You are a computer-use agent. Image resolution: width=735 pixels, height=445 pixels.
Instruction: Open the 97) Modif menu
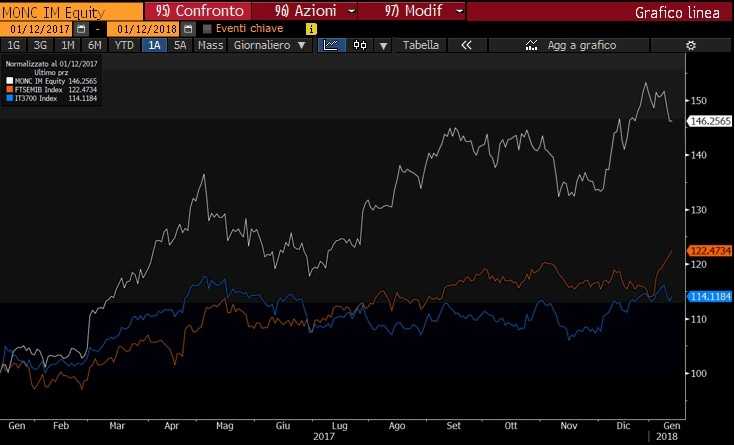(413, 11)
